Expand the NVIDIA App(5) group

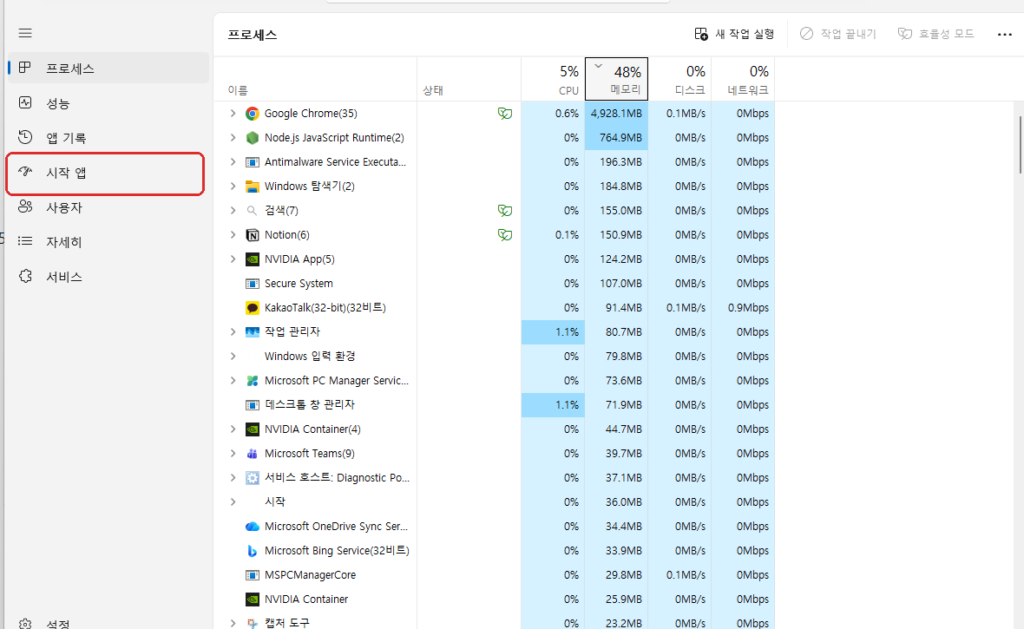232,259
